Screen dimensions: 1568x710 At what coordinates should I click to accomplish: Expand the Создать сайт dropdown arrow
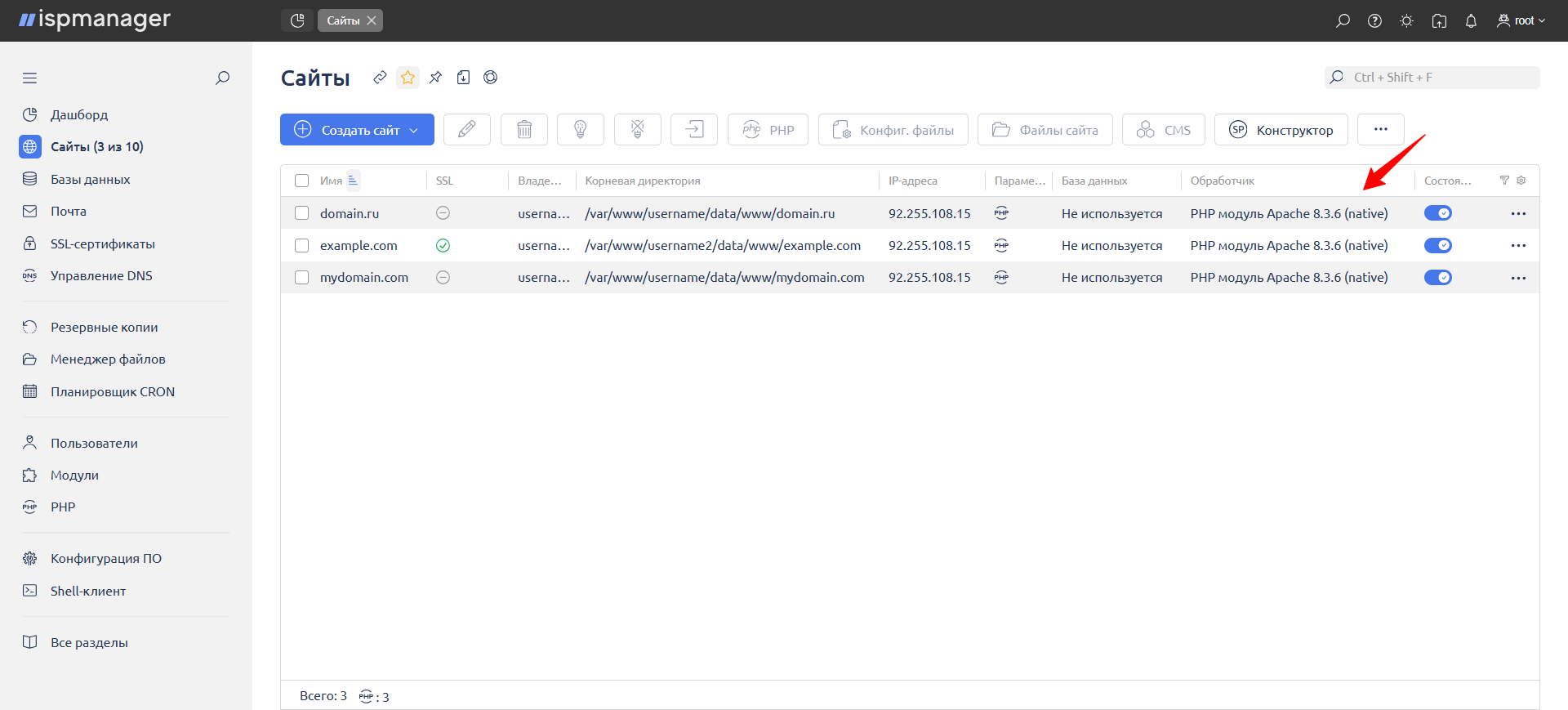click(414, 131)
